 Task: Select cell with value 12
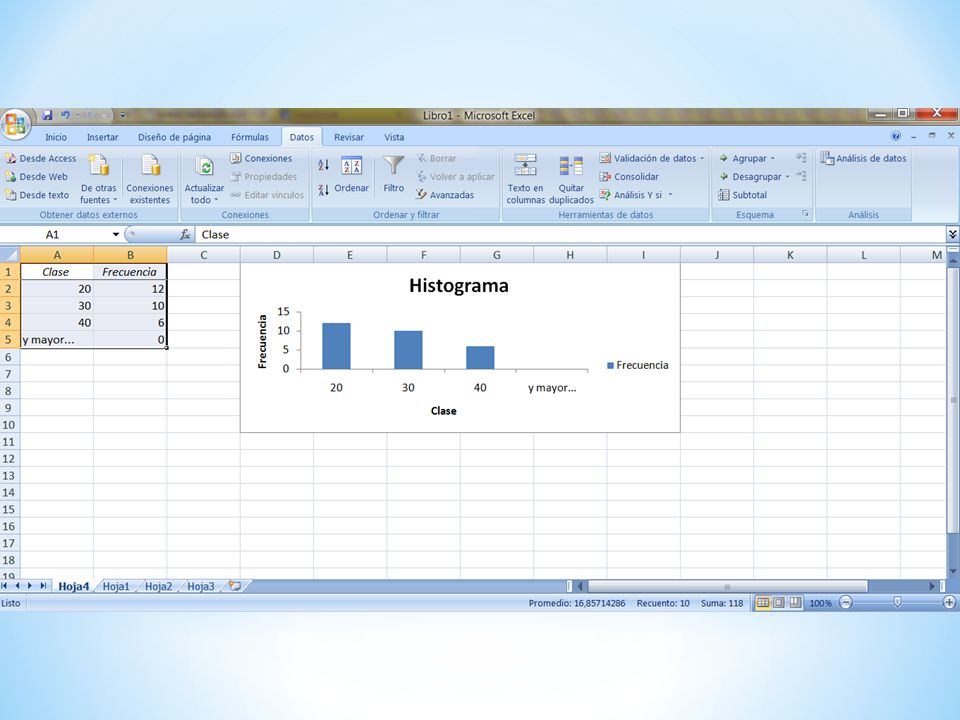pos(130,289)
